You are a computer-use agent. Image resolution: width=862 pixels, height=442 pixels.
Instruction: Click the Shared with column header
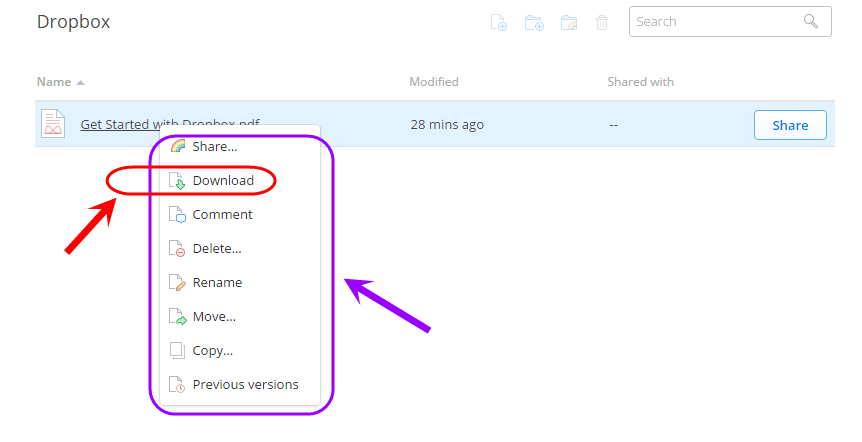(x=640, y=82)
